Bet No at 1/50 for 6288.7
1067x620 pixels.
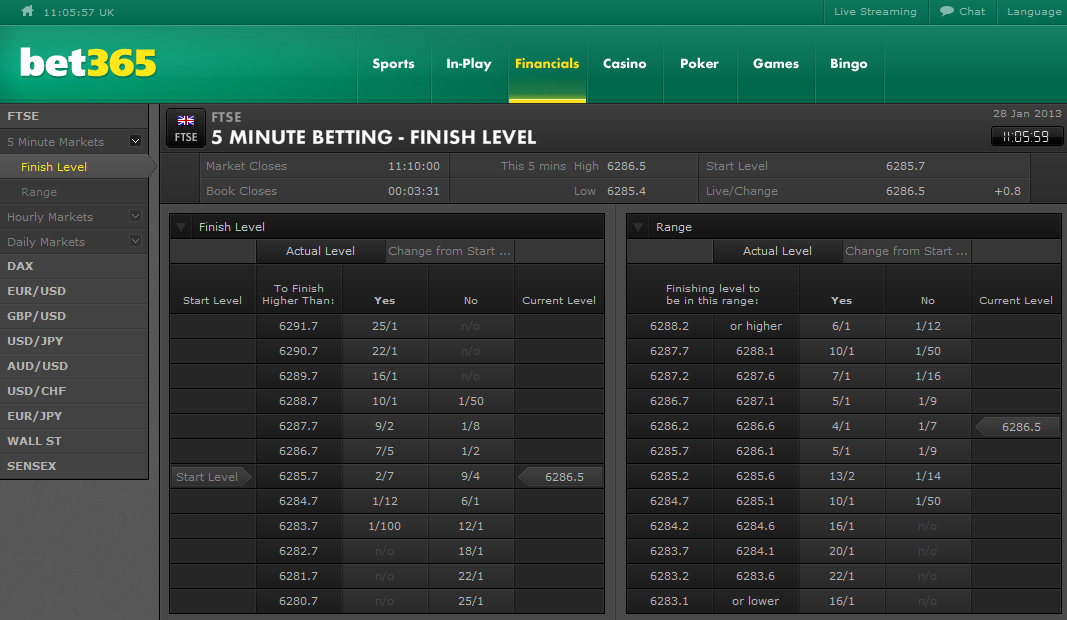pos(471,402)
